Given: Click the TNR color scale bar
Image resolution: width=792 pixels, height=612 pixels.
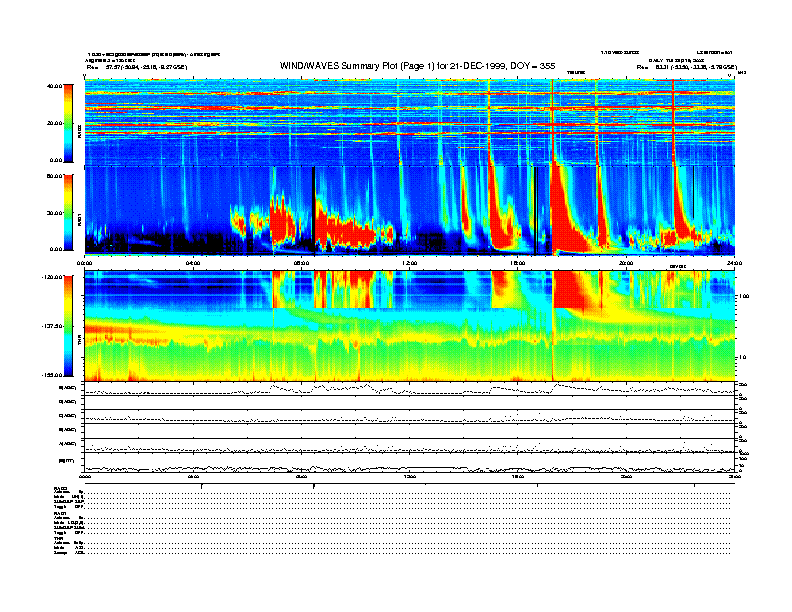Looking at the screenshot, I should coord(68,326).
